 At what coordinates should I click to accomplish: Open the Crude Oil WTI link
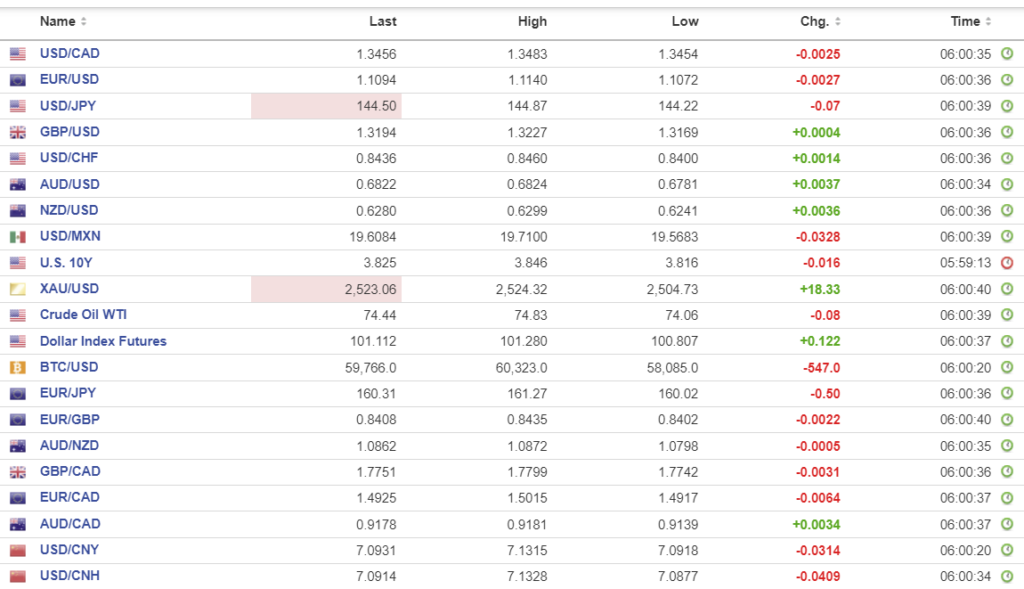(83, 314)
